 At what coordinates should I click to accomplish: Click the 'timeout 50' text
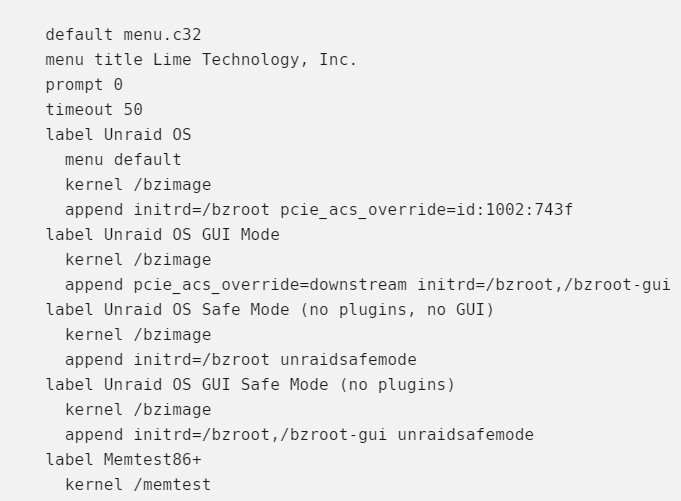click(94, 109)
